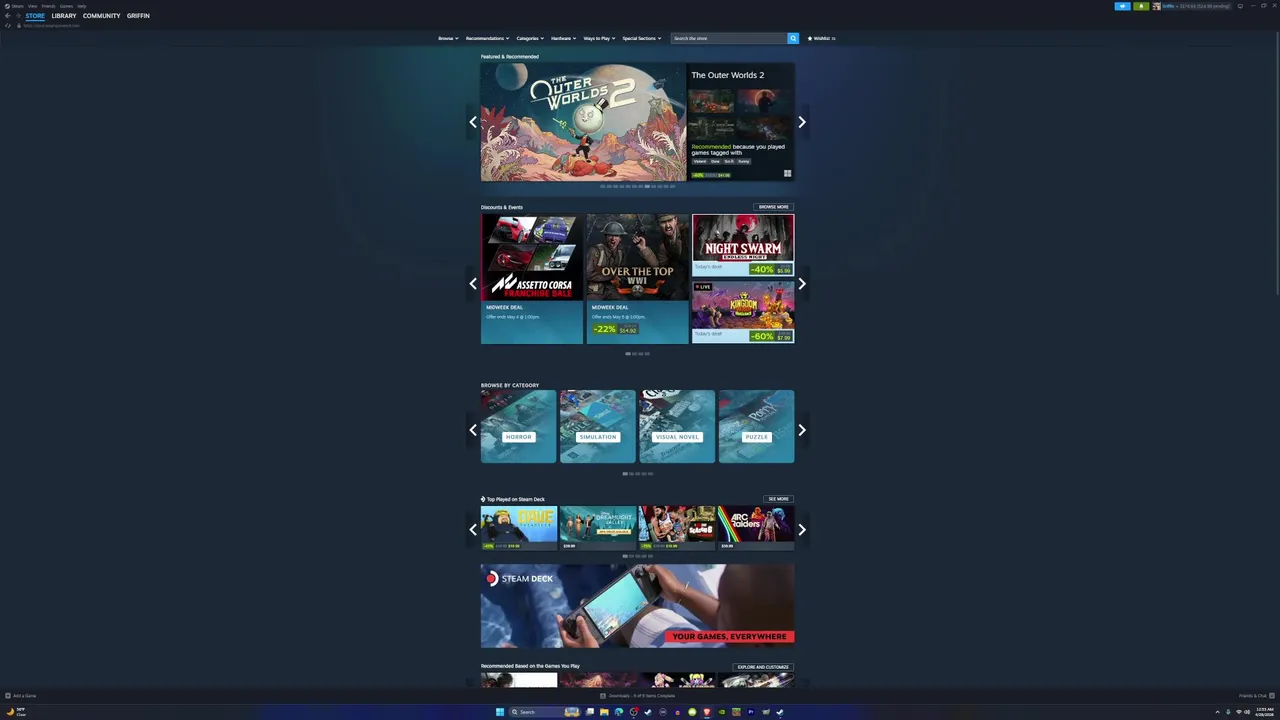Click Add a Game plus icon
Image resolution: width=1280 pixels, height=720 pixels.
coord(8,696)
